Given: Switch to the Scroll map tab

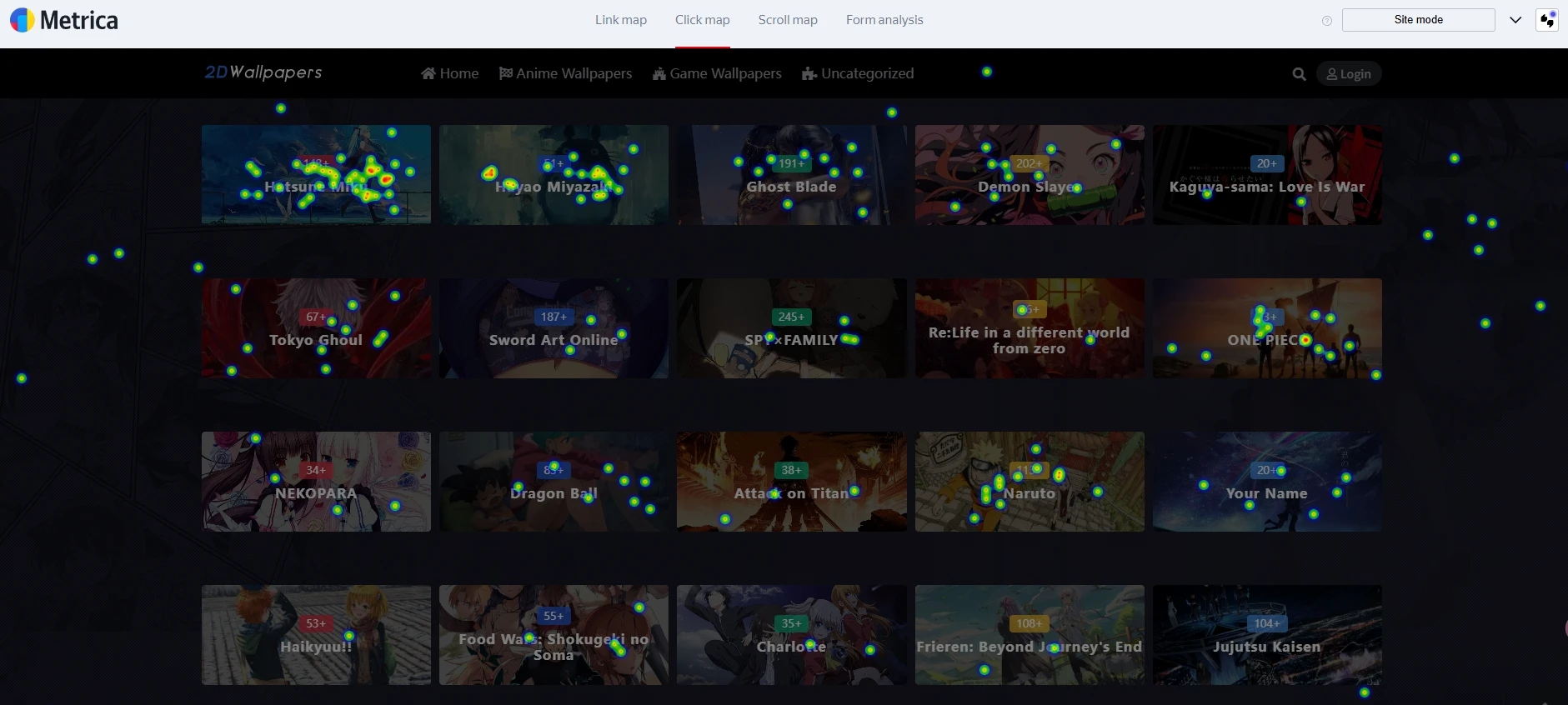Looking at the screenshot, I should (787, 20).
